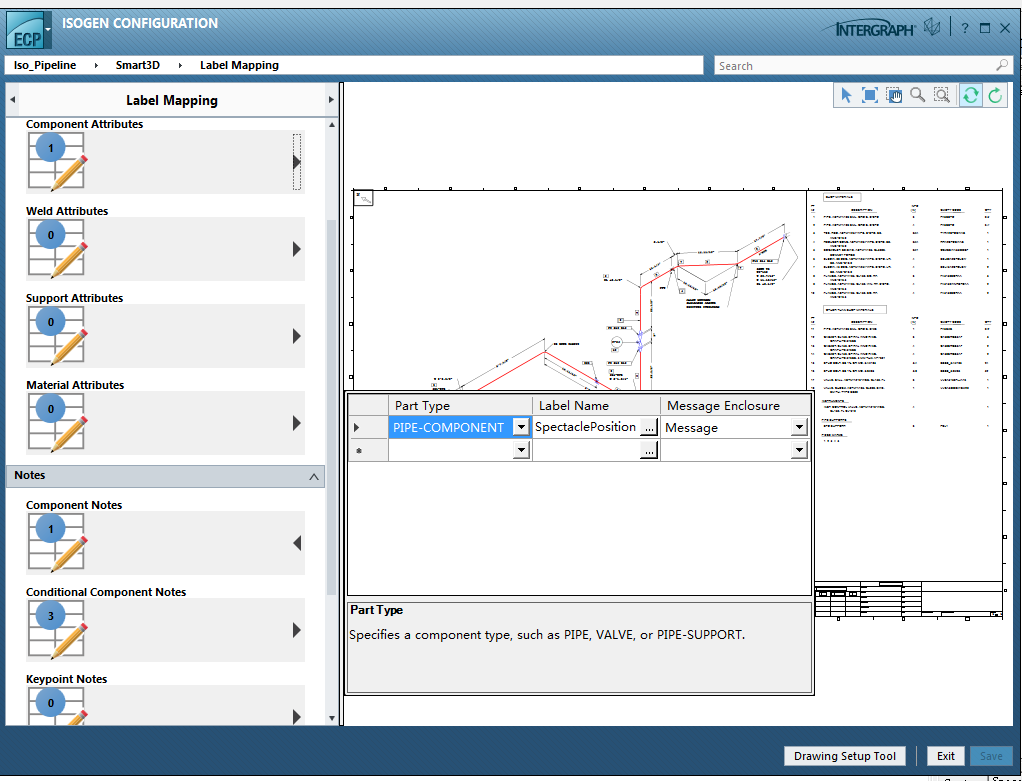
Task: Click Iso_Pipeline in breadcrumb
Action: tap(45, 65)
